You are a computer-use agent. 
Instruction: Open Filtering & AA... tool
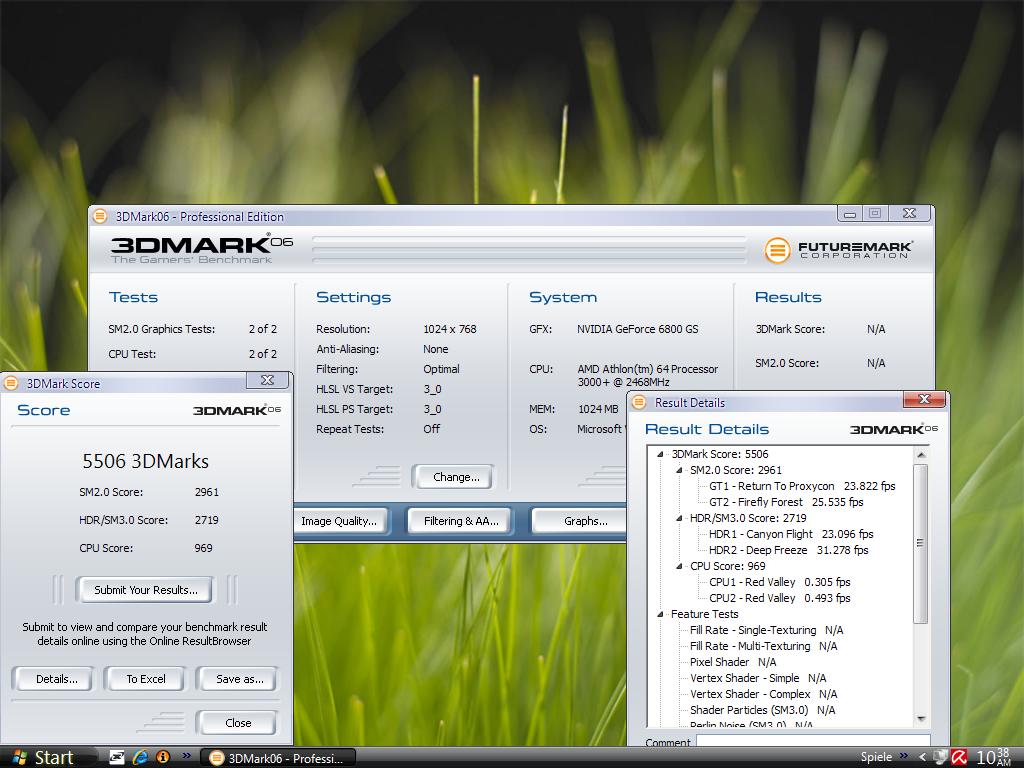pyautogui.click(x=461, y=521)
